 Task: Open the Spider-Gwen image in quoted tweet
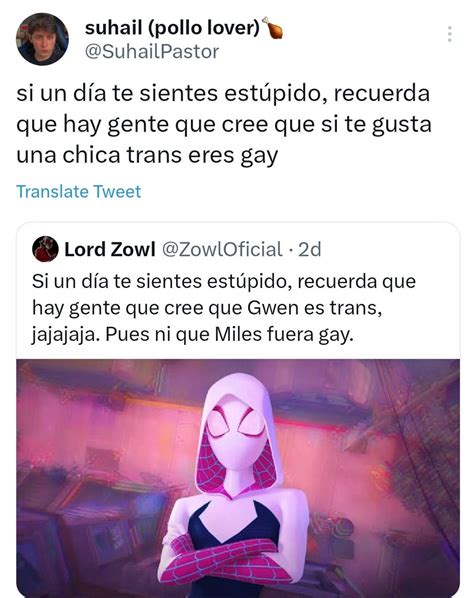[238, 478]
